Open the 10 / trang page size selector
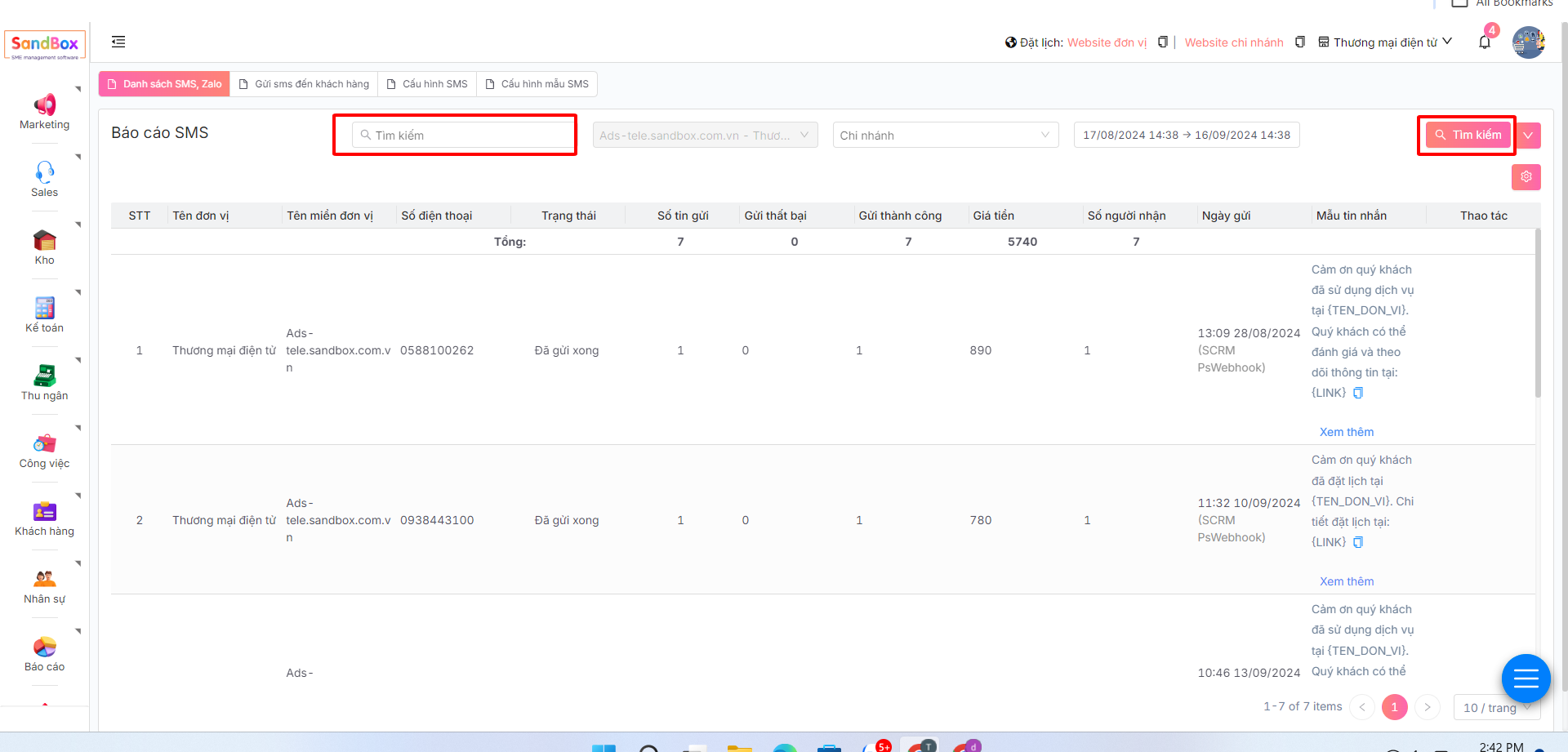 (1495, 707)
